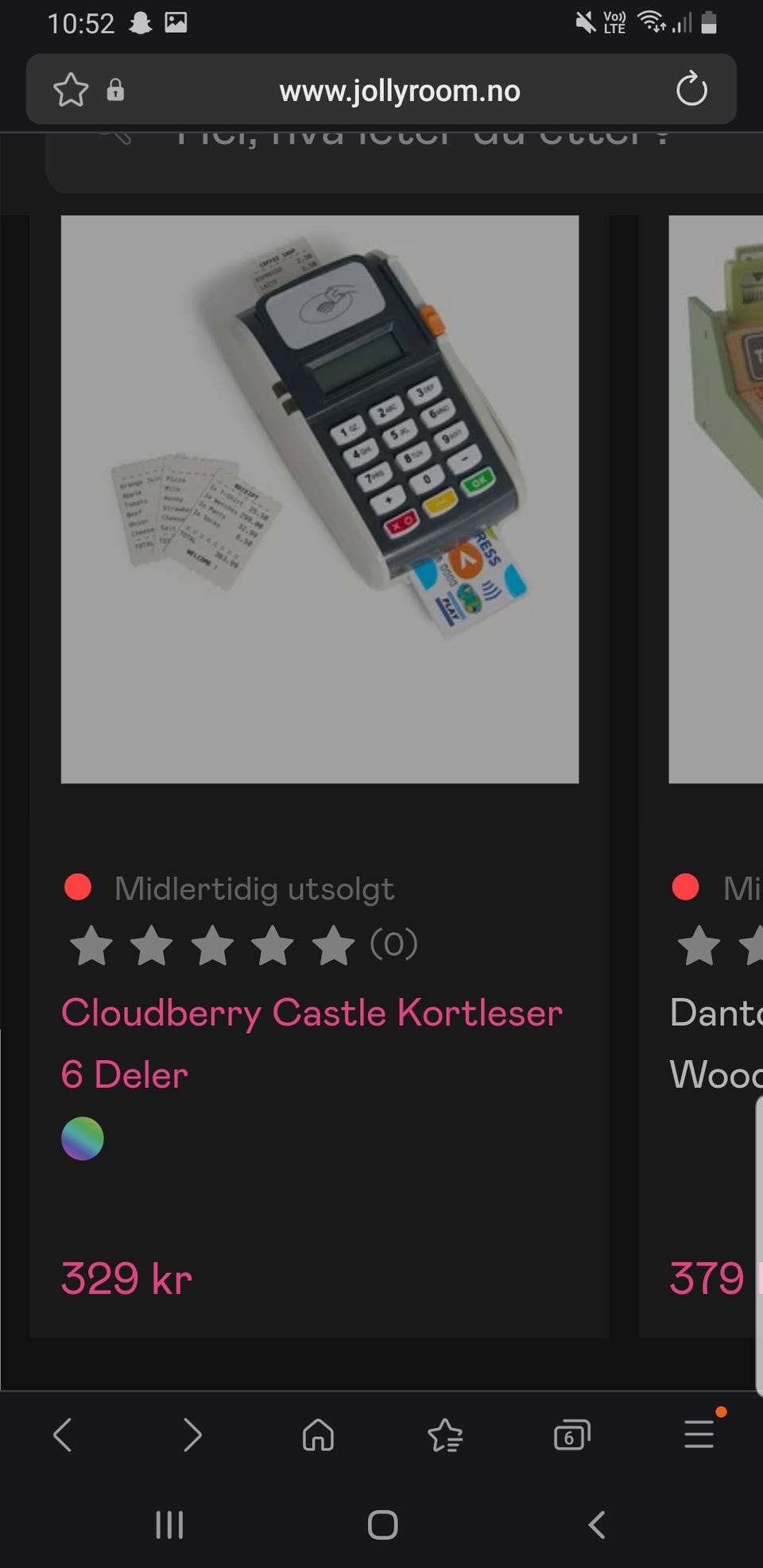
Task: Open the Dantoy product card image
Action: click(716, 499)
